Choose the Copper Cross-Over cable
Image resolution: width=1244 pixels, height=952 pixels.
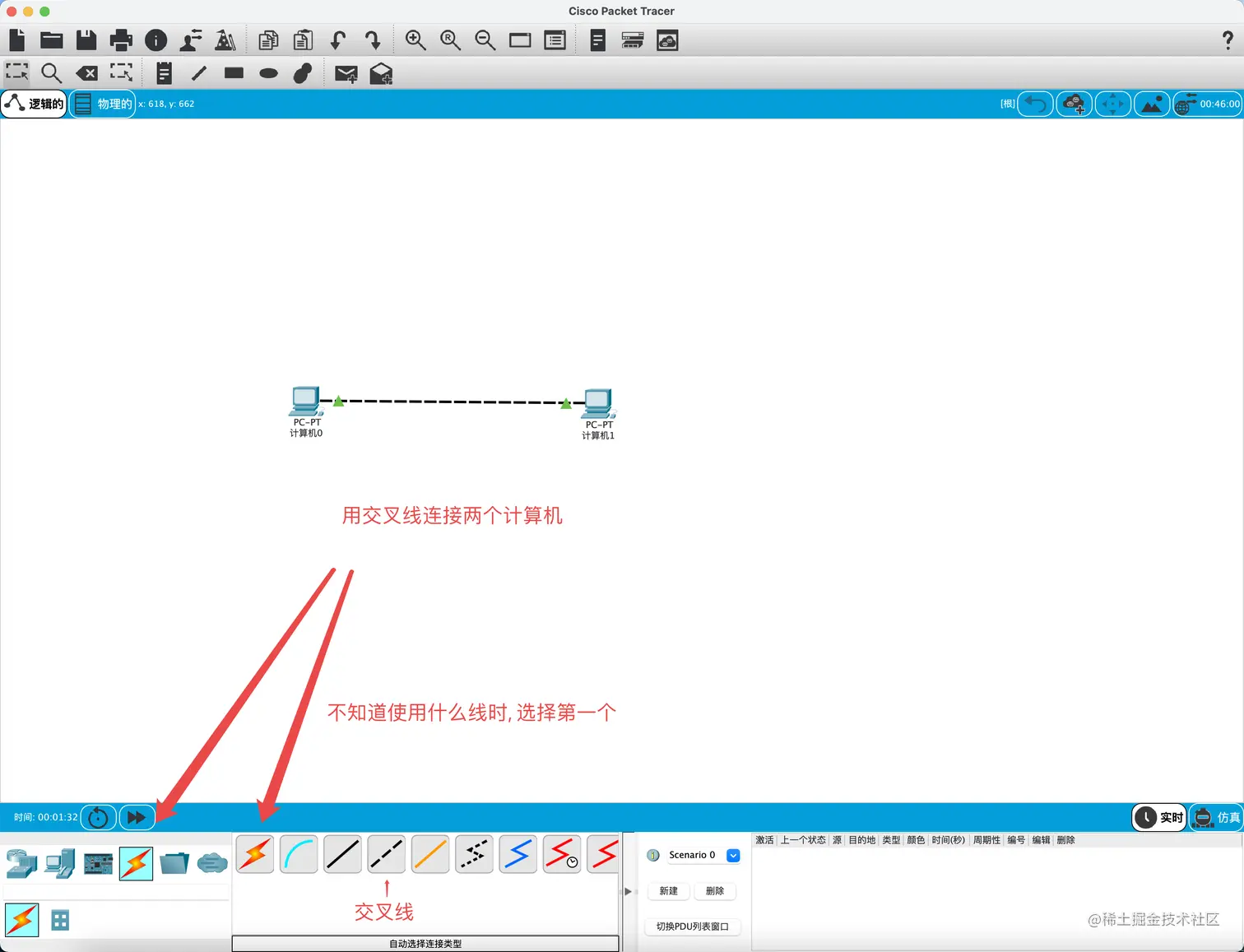pyautogui.click(x=387, y=854)
